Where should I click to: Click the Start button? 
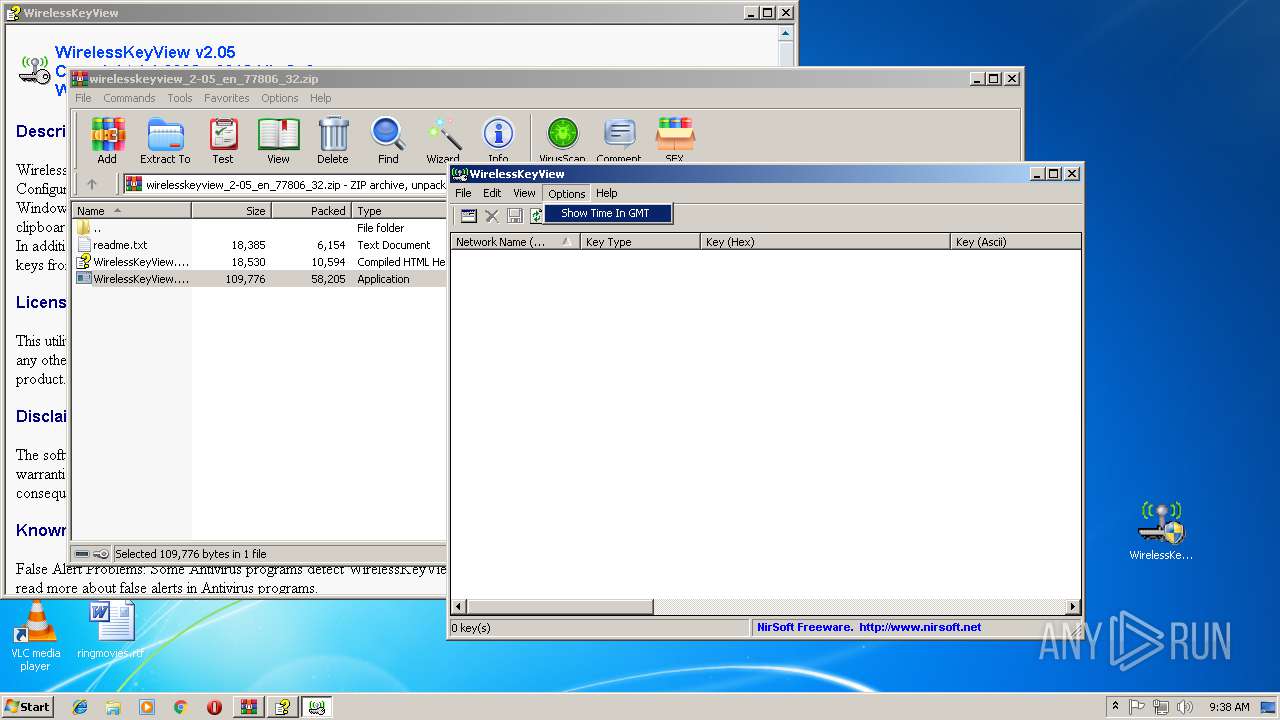point(27,707)
